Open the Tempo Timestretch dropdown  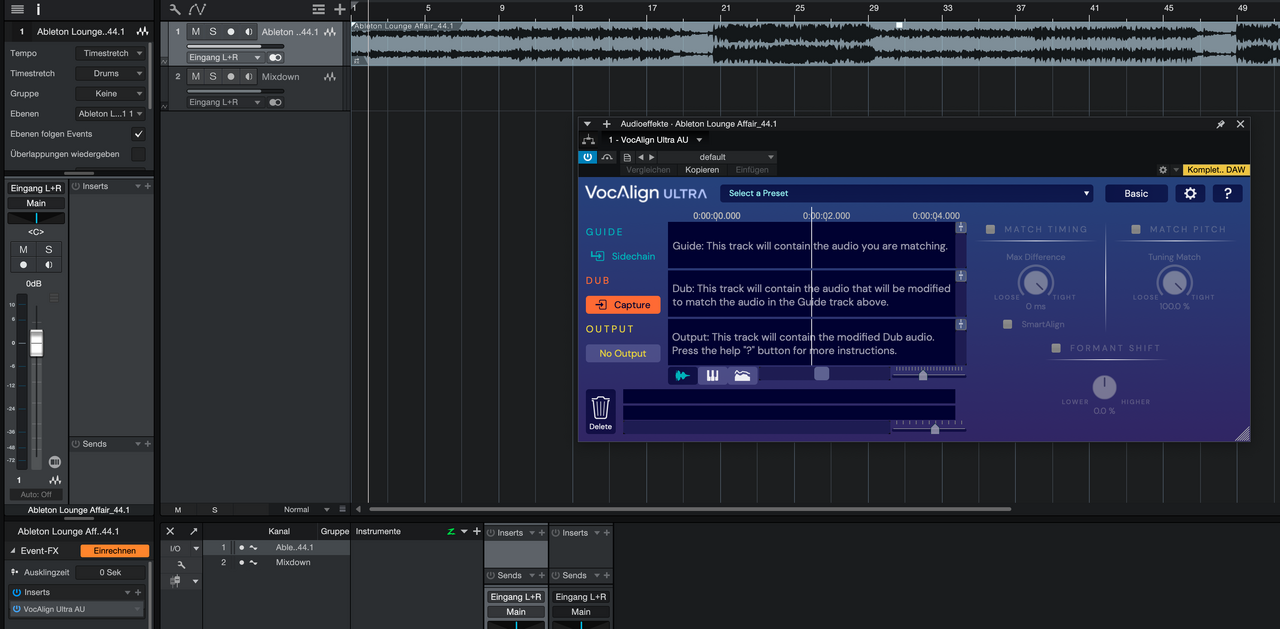click(111, 53)
